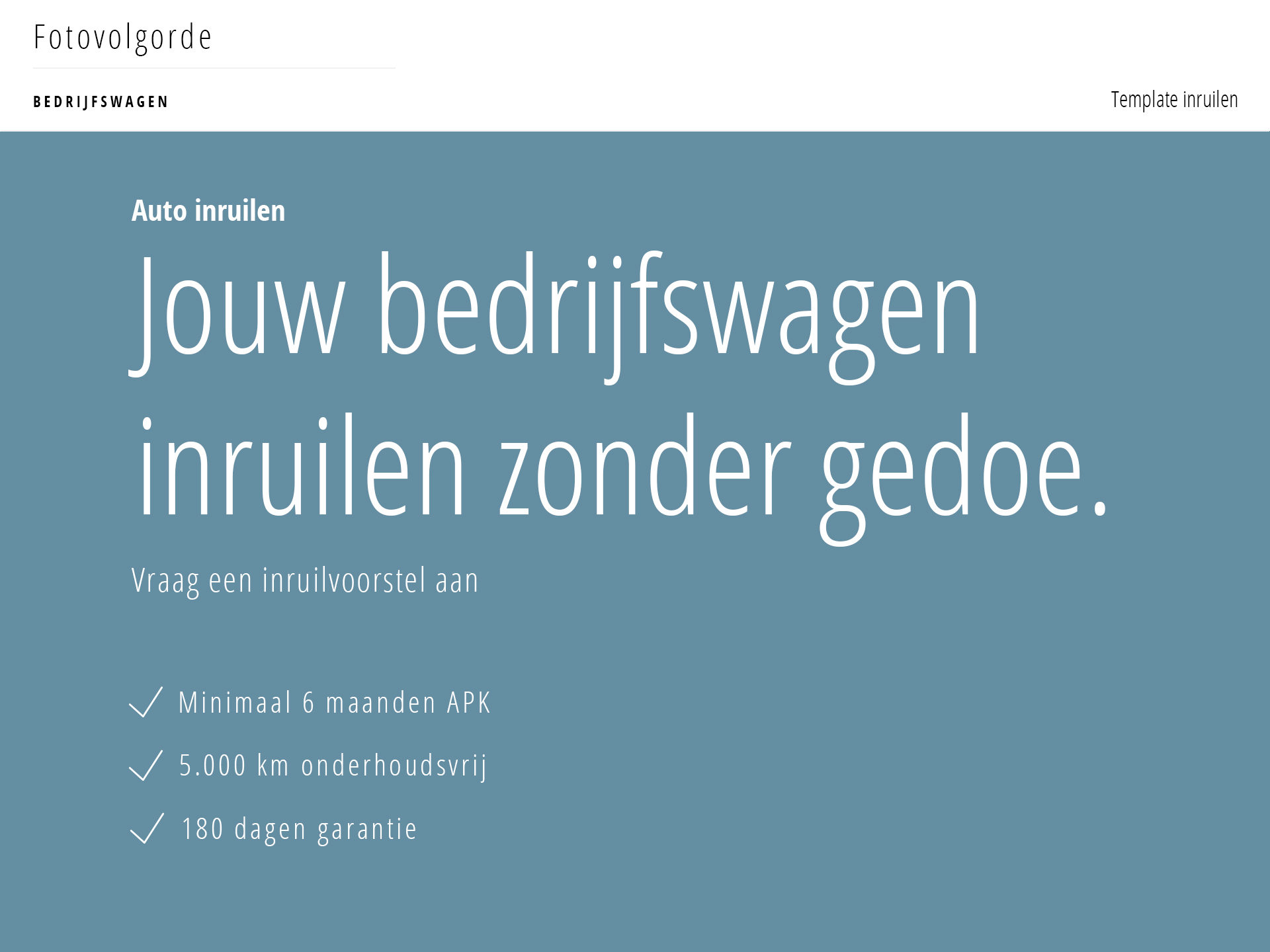The height and width of the screenshot is (952, 1270).
Task: Click the checkmark beside 5.000 km onderhoudsvrij
Action: pos(146,766)
